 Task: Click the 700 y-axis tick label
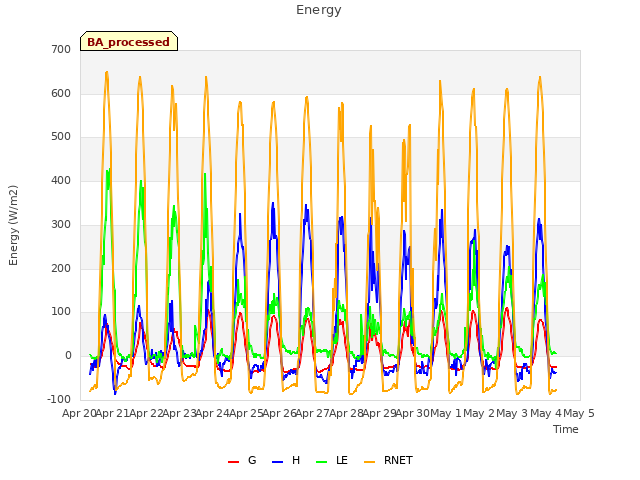click(61, 49)
